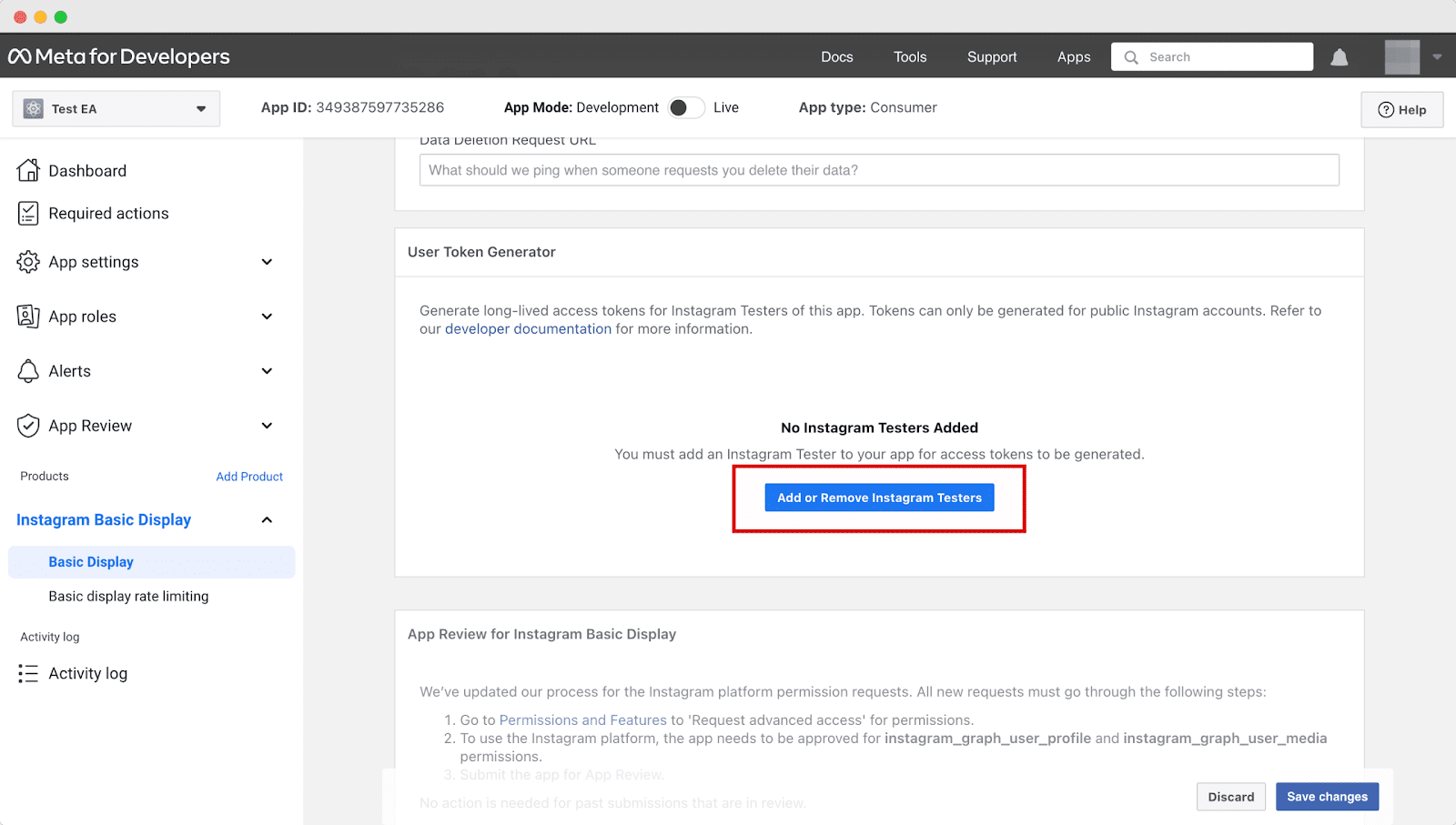The image size is (1456, 825).
Task: Click App Review for Instagram Basic Display heading
Action: (541, 634)
